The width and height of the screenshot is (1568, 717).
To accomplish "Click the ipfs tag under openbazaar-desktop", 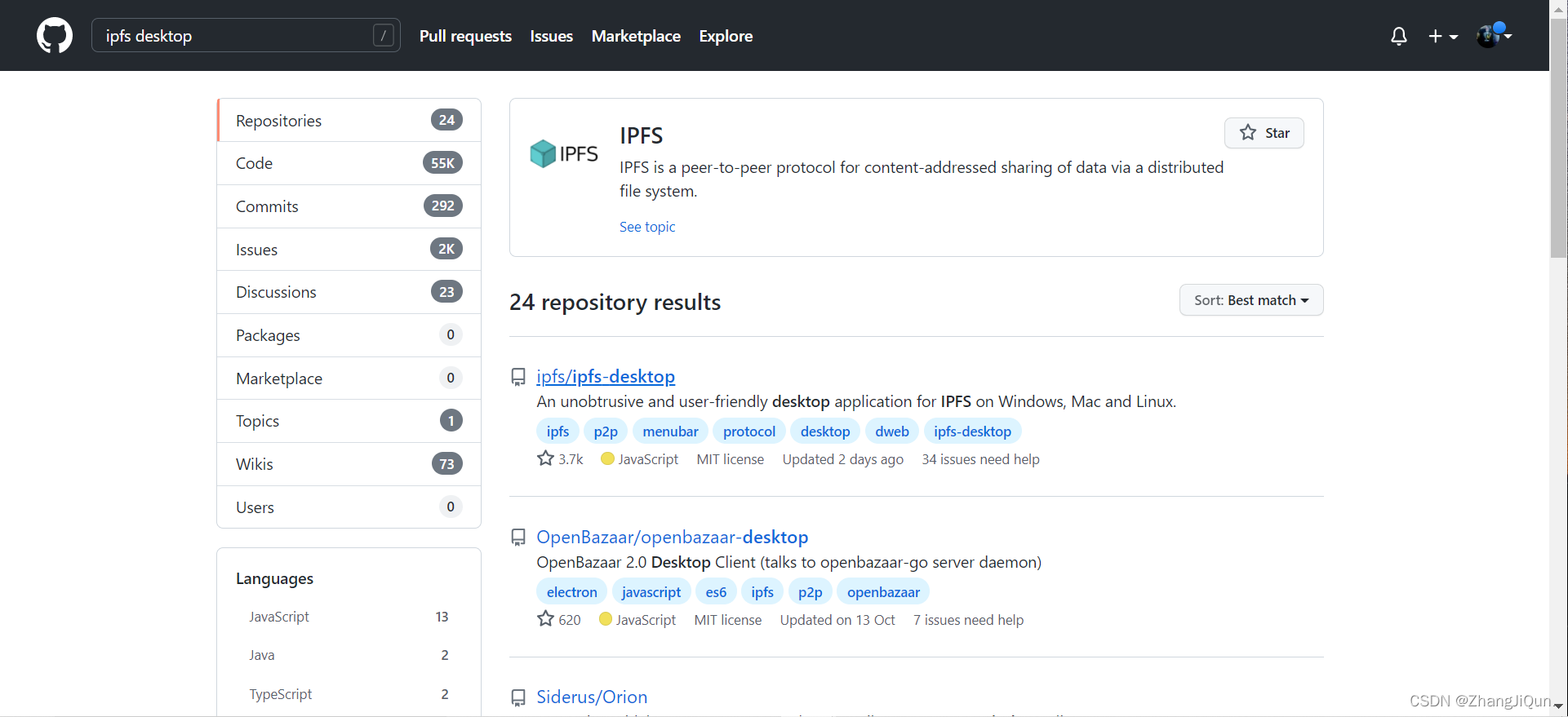I will [762, 592].
